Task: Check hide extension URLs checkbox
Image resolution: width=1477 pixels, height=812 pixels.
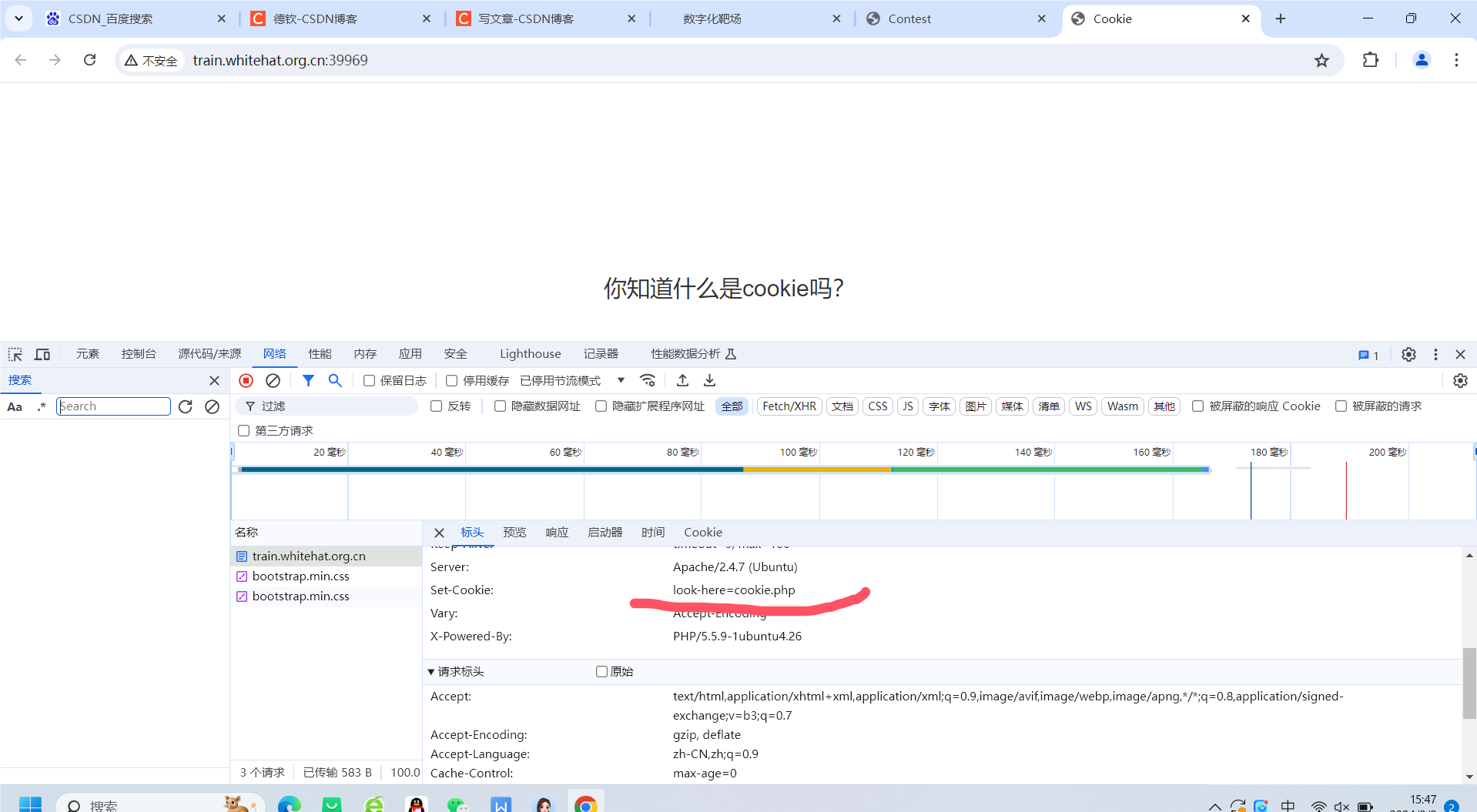Action: 601,406
